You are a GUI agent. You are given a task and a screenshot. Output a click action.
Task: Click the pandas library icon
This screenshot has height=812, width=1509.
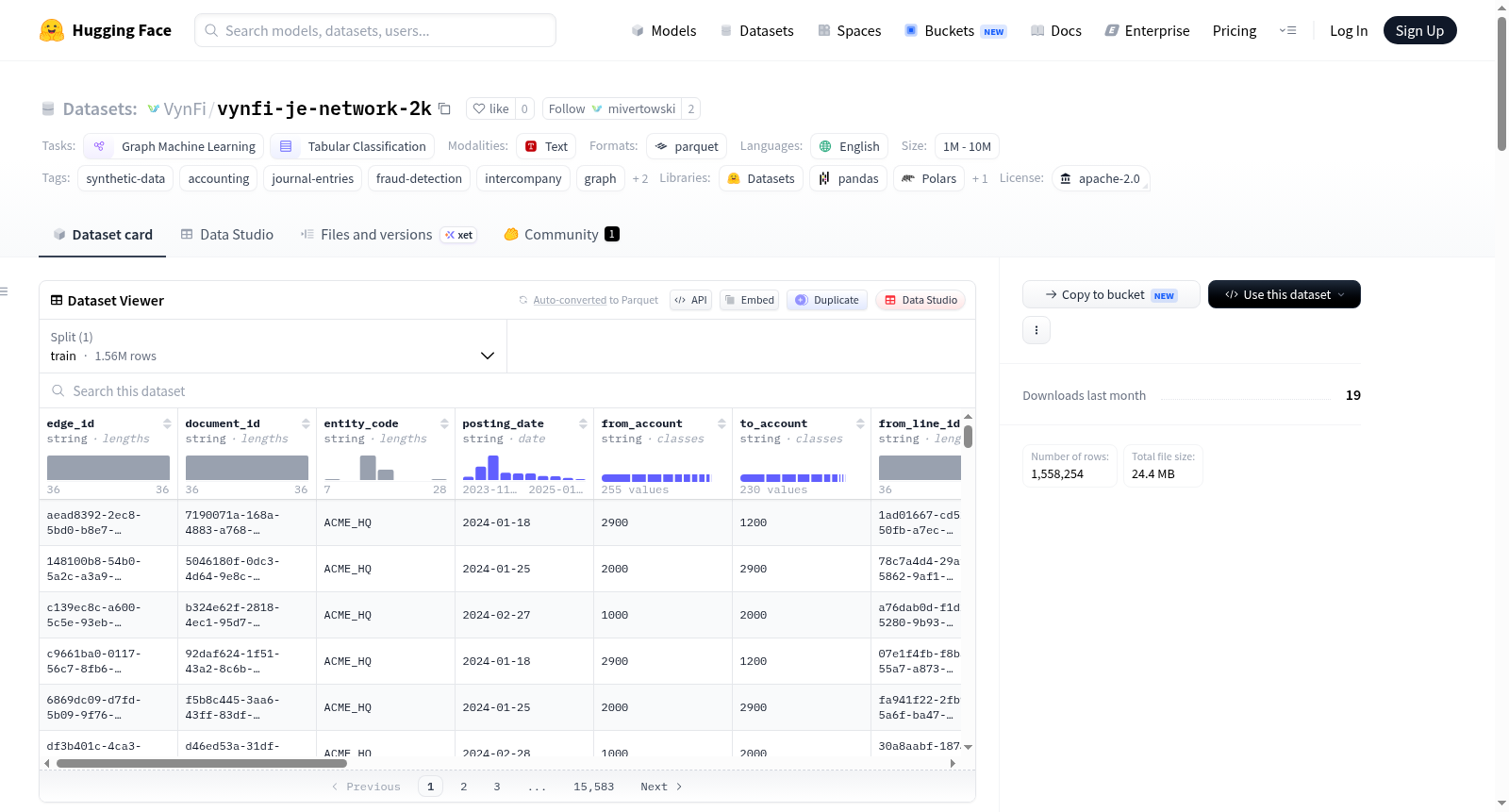(824, 178)
